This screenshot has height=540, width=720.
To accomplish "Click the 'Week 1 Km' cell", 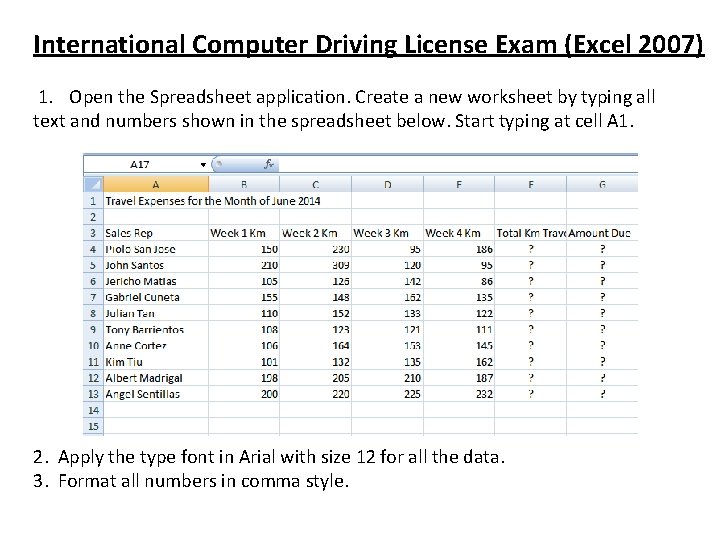I will coord(244,233).
